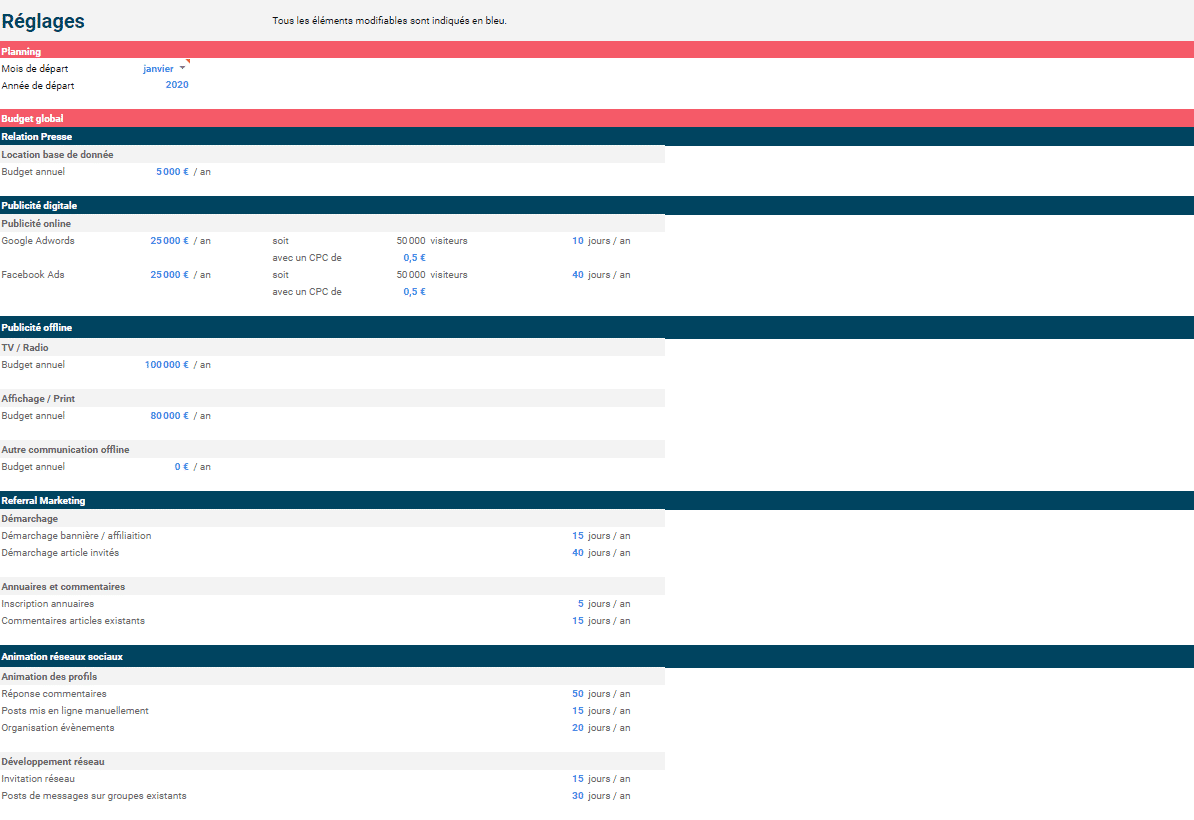Open the janvier month dropdown arrow
This screenshot has height=820, width=1194.
coord(182,69)
